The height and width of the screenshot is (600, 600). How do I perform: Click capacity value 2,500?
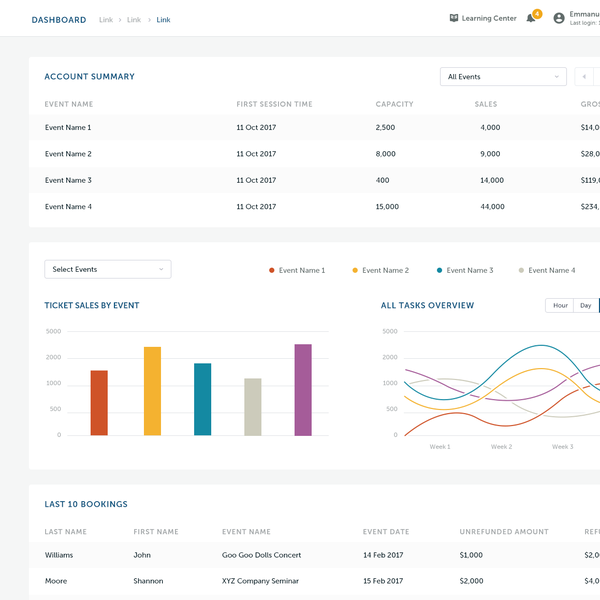point(385,127)
